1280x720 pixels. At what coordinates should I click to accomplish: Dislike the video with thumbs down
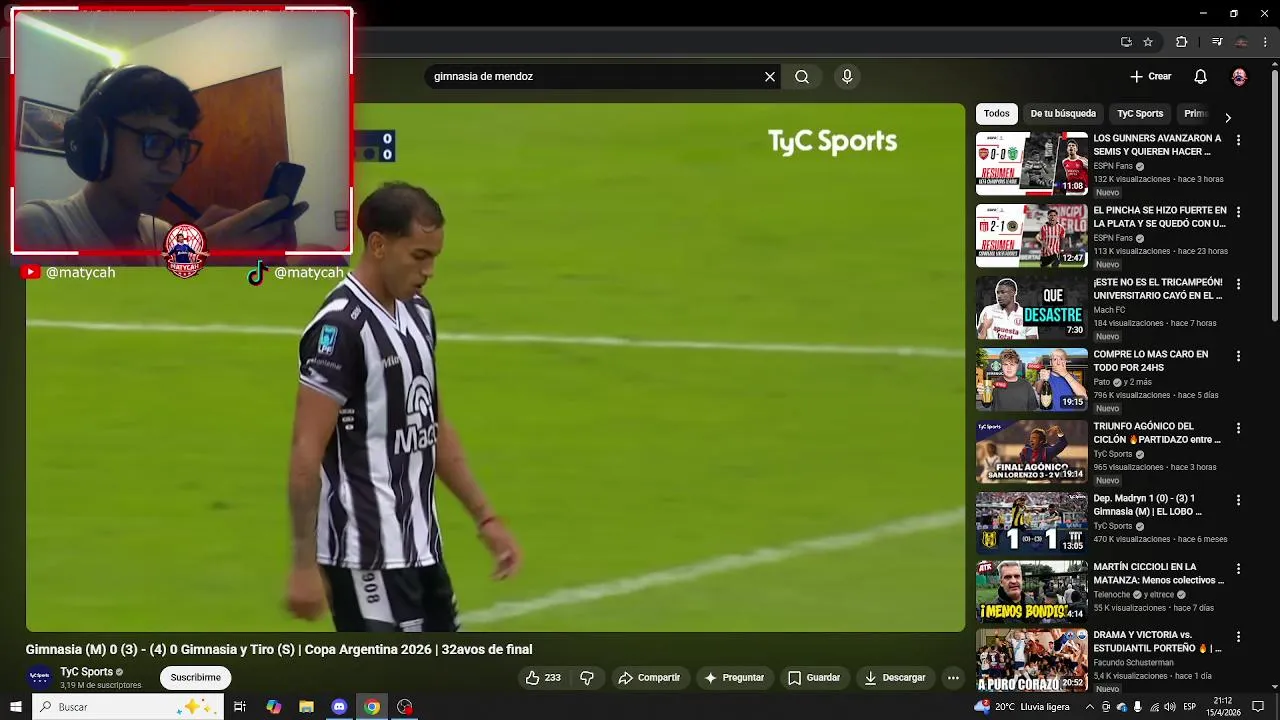click(x=587, y=678)
